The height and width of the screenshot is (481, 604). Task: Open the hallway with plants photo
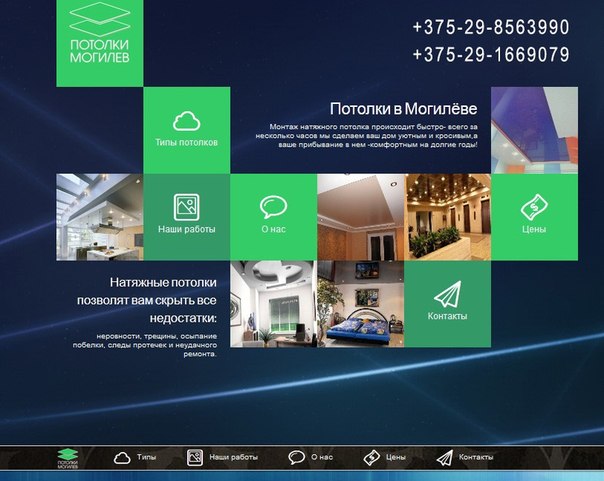pos(448,217)
